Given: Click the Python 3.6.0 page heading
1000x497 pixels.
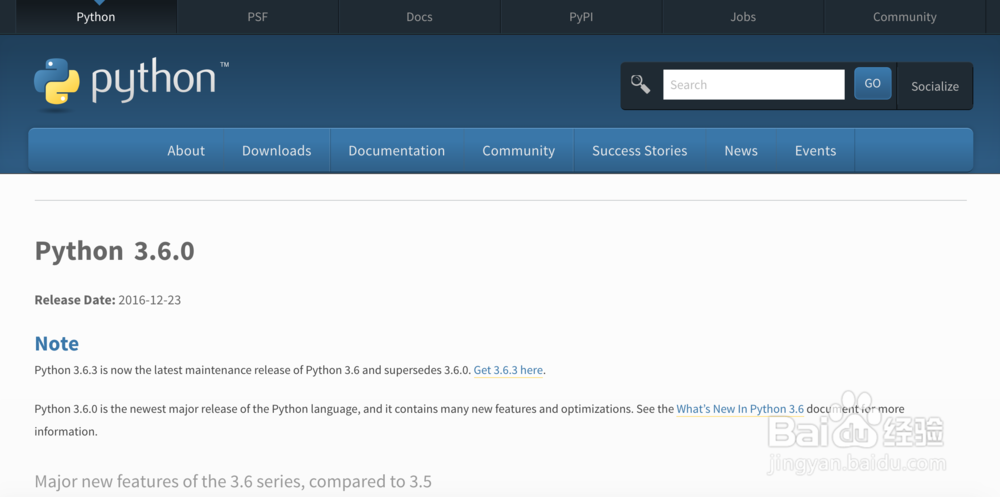Looking at the screenshot, I should 114,251.
